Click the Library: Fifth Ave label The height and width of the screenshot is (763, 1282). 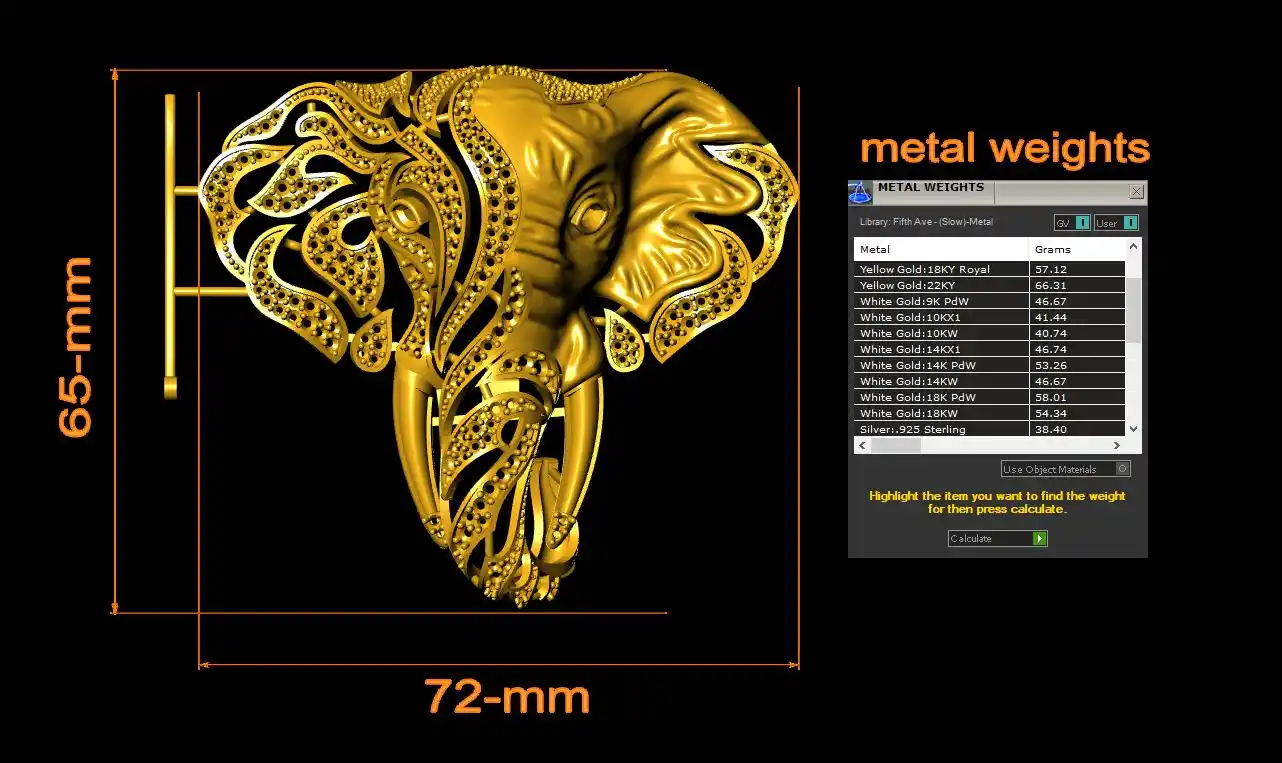(x=926, y=222)
